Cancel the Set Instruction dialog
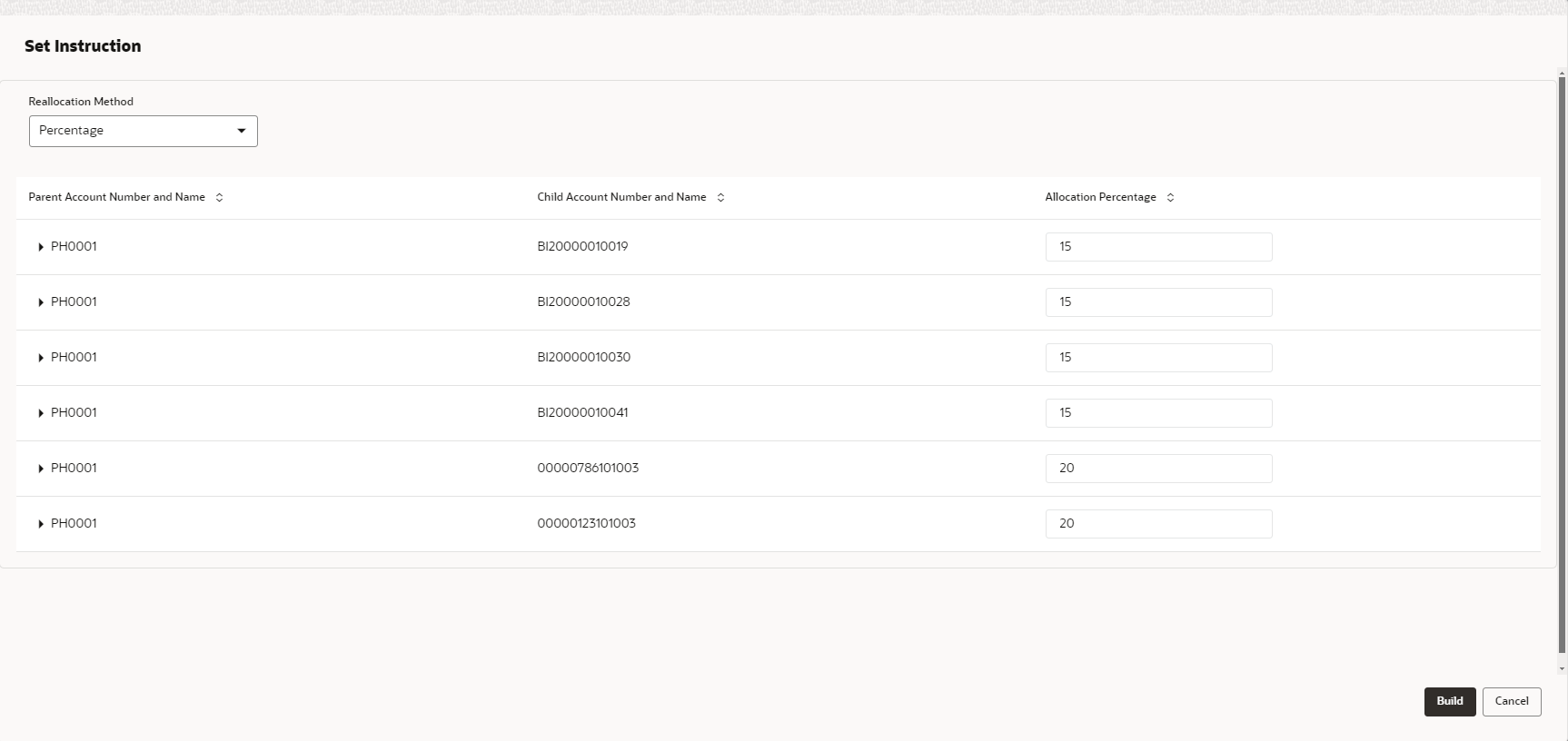1568x741 pixels. click(x=1512, y=702)
